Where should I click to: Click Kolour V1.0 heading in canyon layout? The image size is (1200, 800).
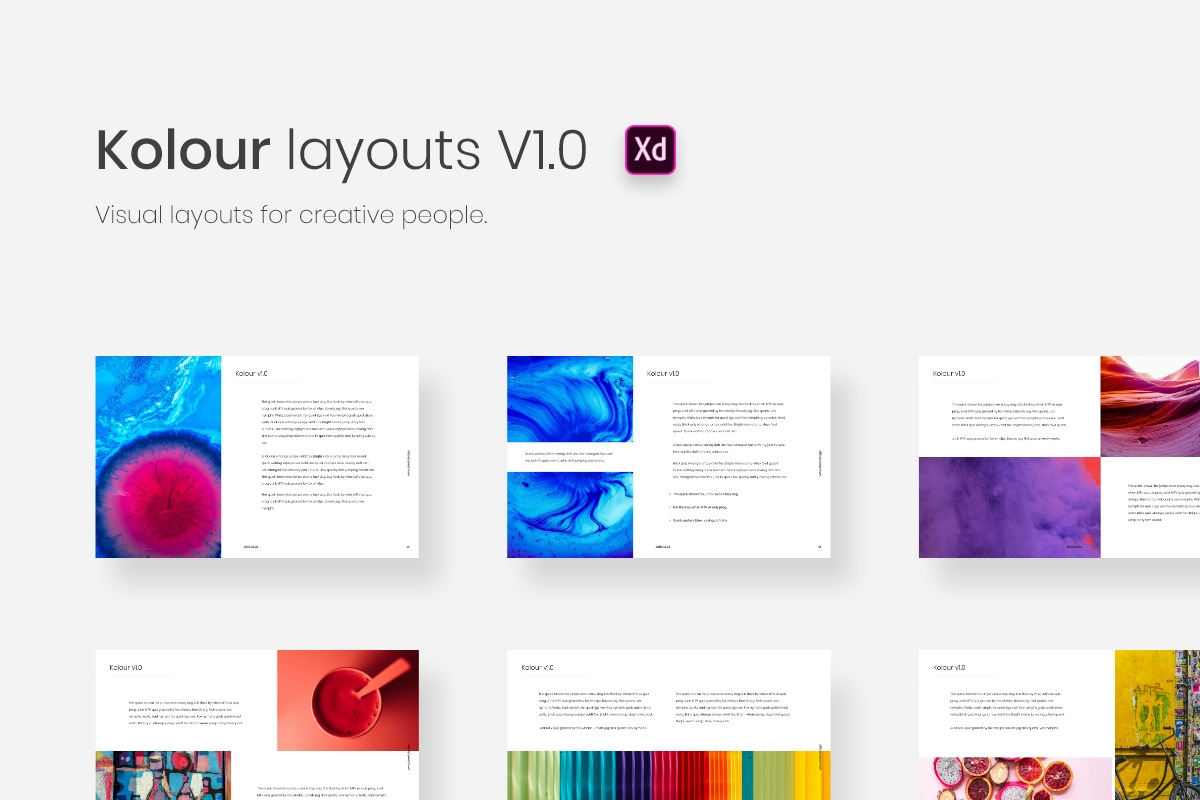pyautogui.click(x=949, y=374)
